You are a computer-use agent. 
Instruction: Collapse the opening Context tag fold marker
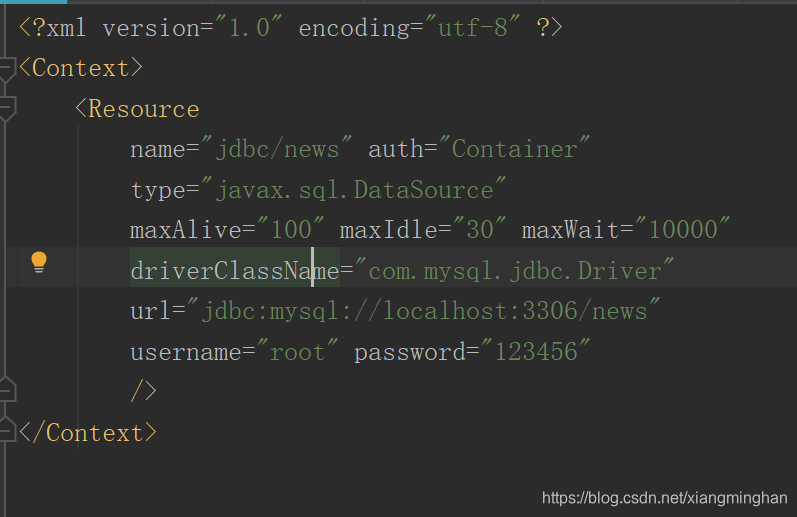click(7, 69)
